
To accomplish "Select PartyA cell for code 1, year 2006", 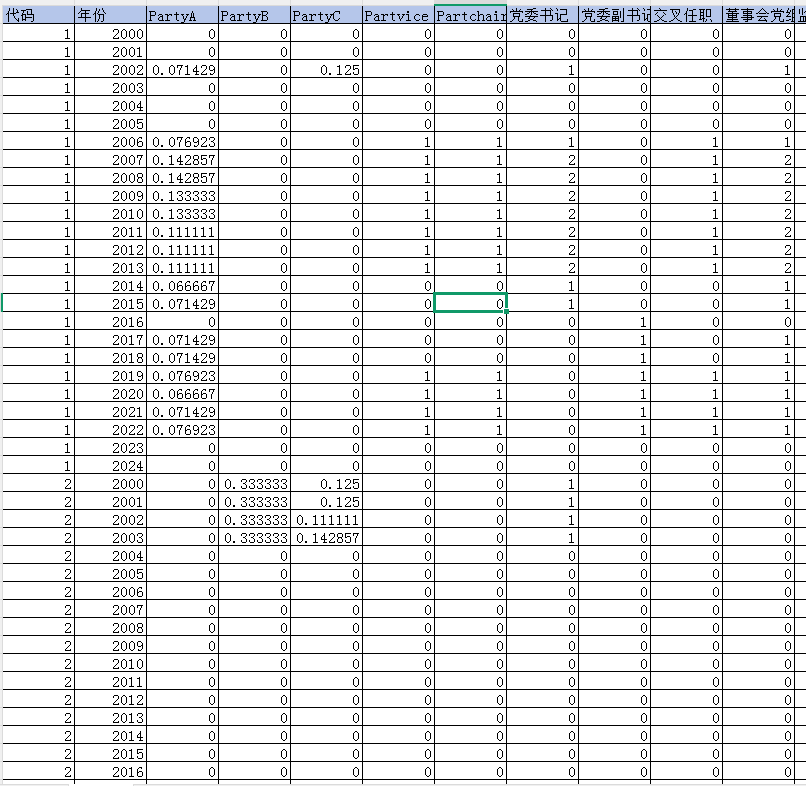I will (182, 142).
